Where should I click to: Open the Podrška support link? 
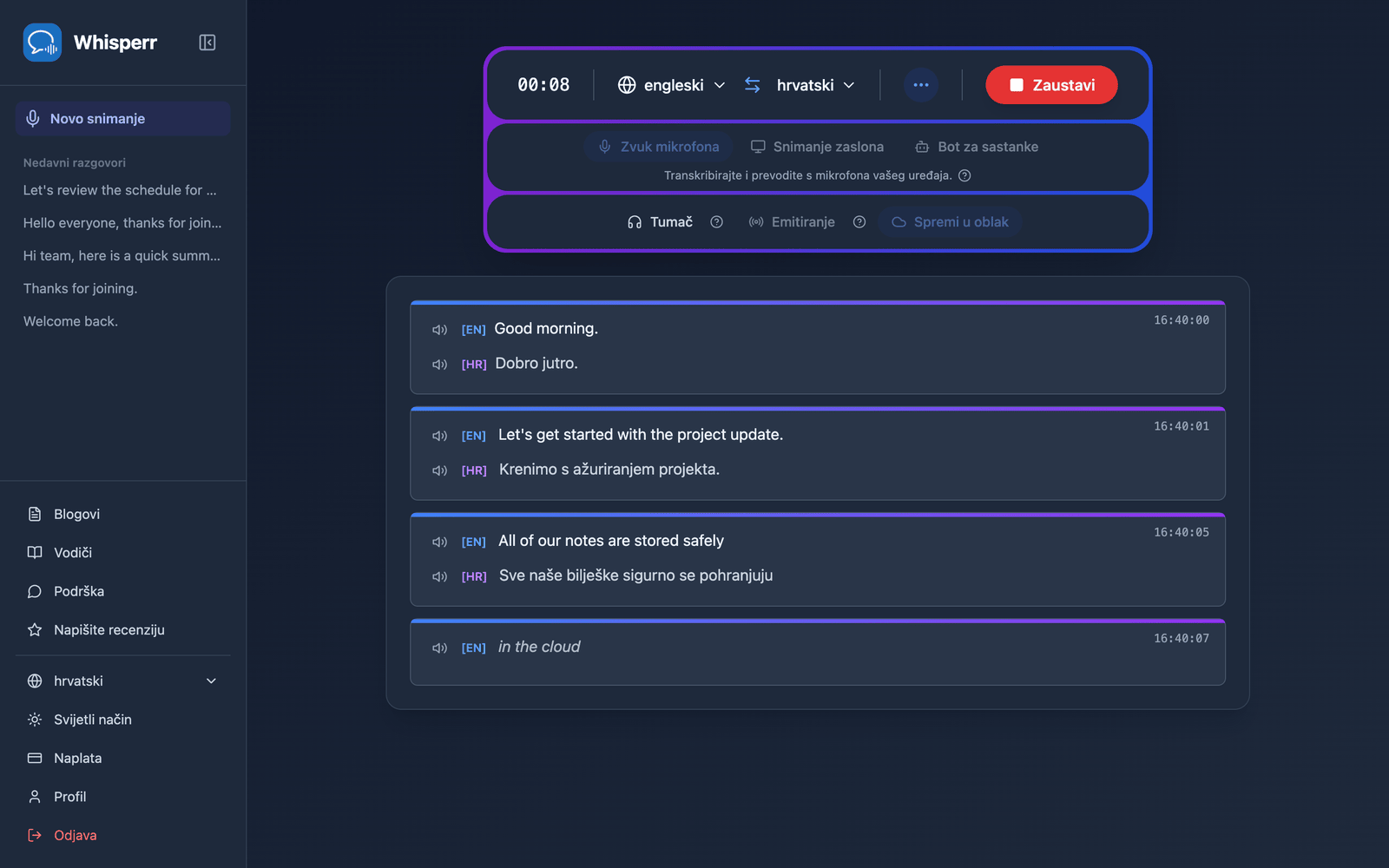click(122, 591)
